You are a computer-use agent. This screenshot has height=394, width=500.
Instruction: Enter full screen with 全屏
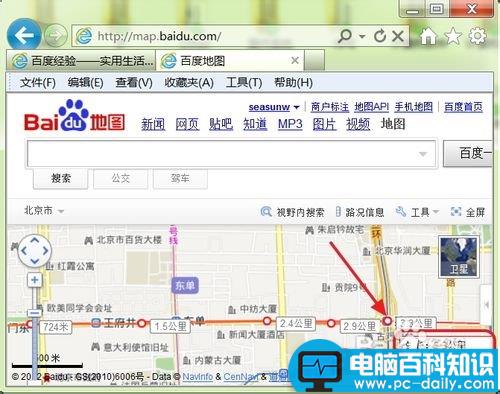pos(468,212)
